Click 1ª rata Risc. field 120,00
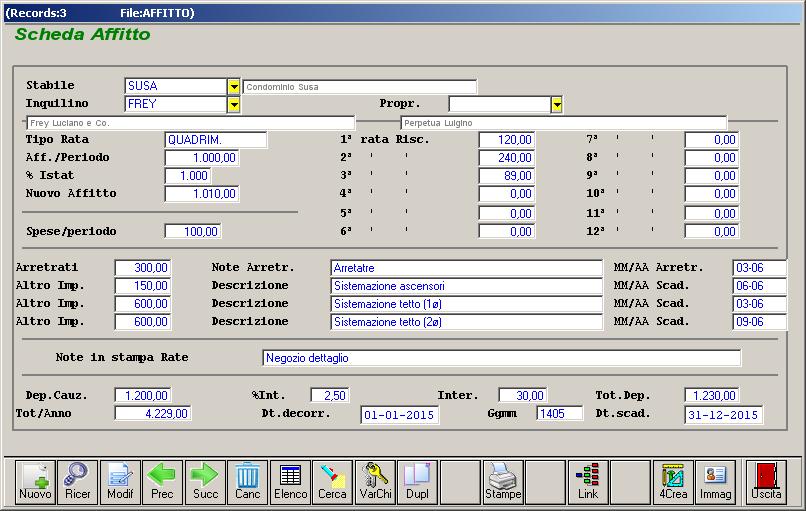 [x=507, y=140]
